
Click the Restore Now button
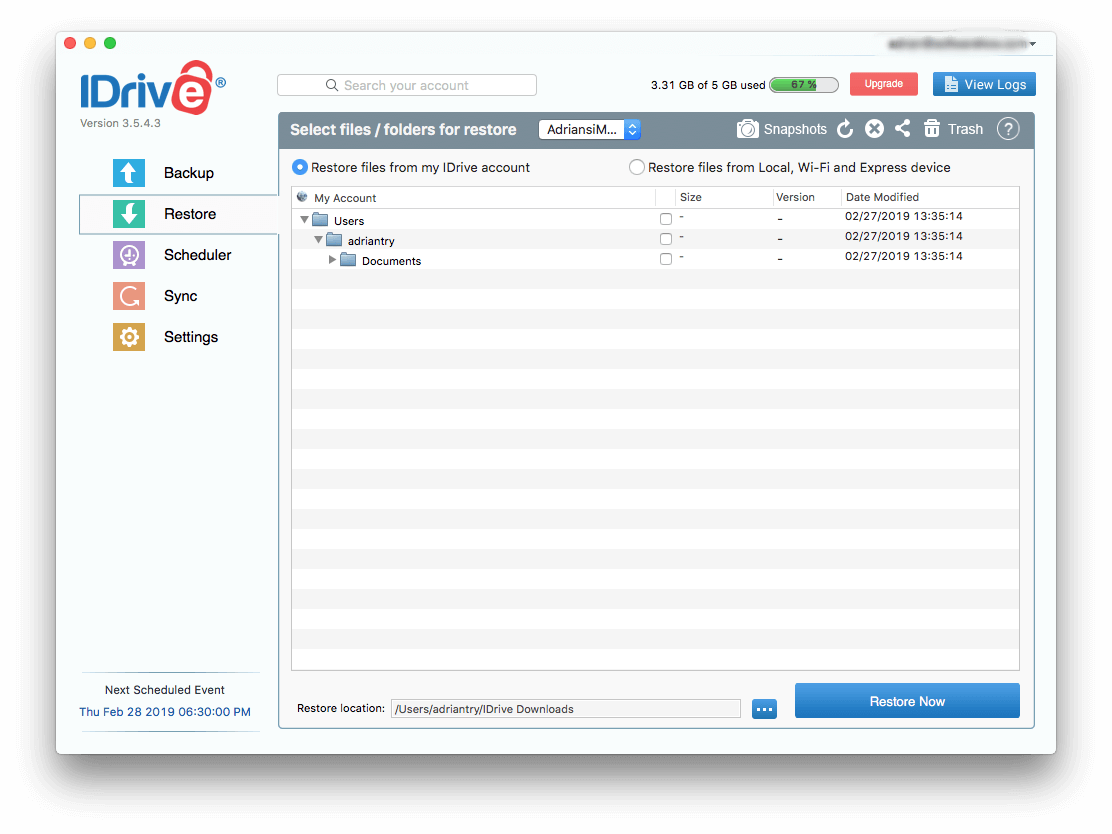(907, 701)
